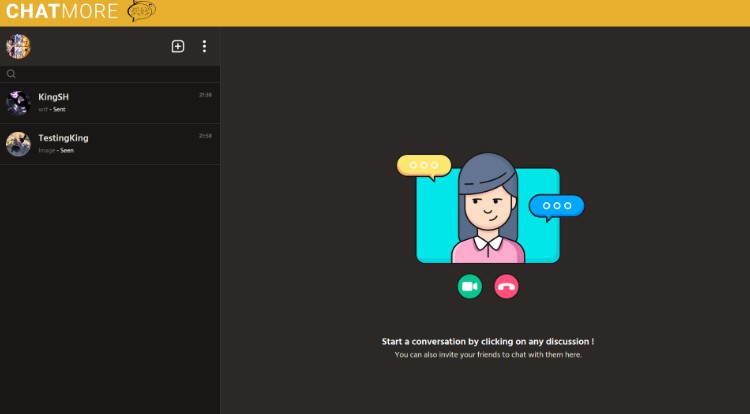Click the magnifying glass search icon
The image size is (750, 414).
[x=12, y=74]
